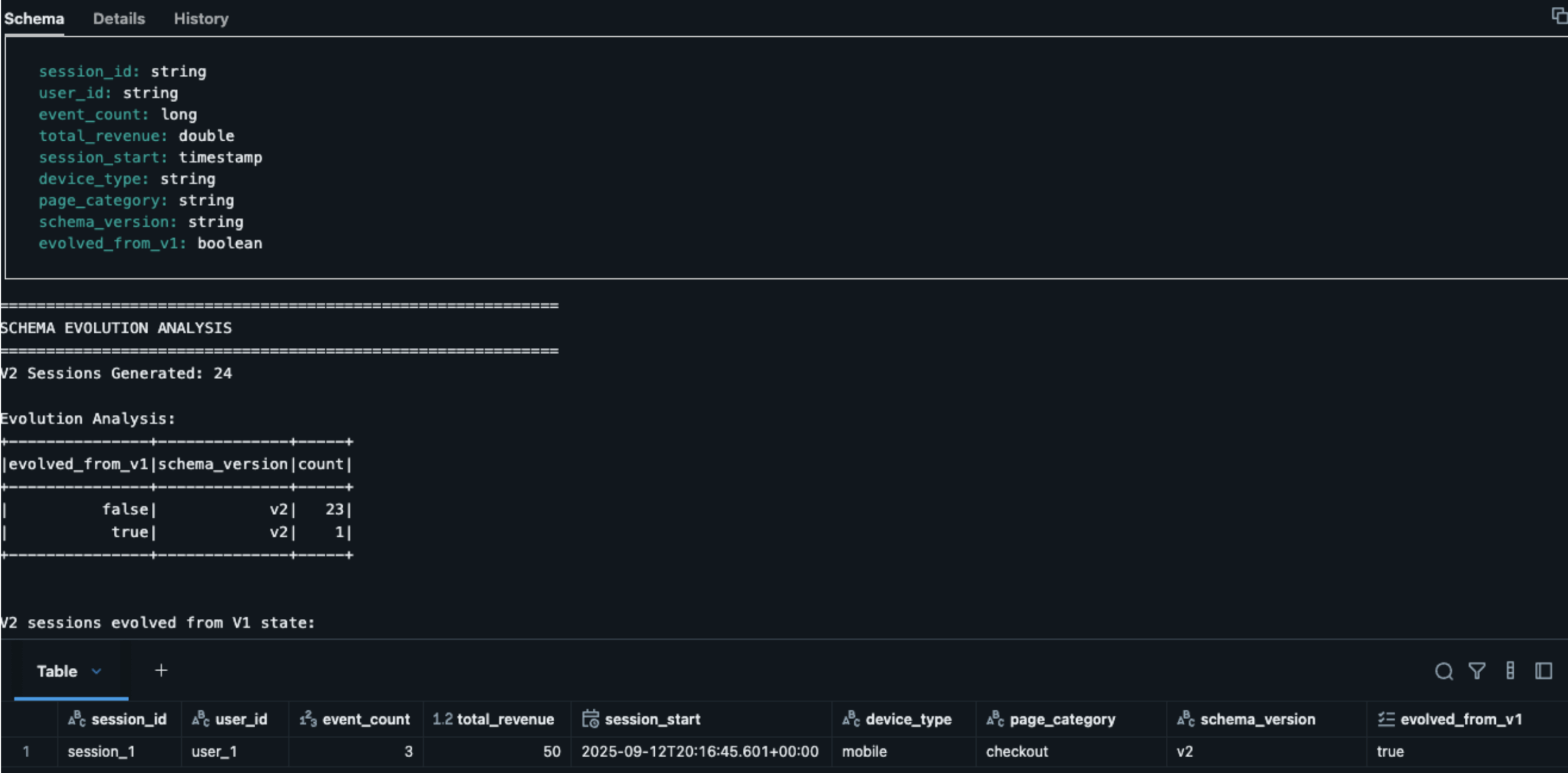Open the History tab
Viewport: 1568px width, 773px height.
tap(201, 18)
